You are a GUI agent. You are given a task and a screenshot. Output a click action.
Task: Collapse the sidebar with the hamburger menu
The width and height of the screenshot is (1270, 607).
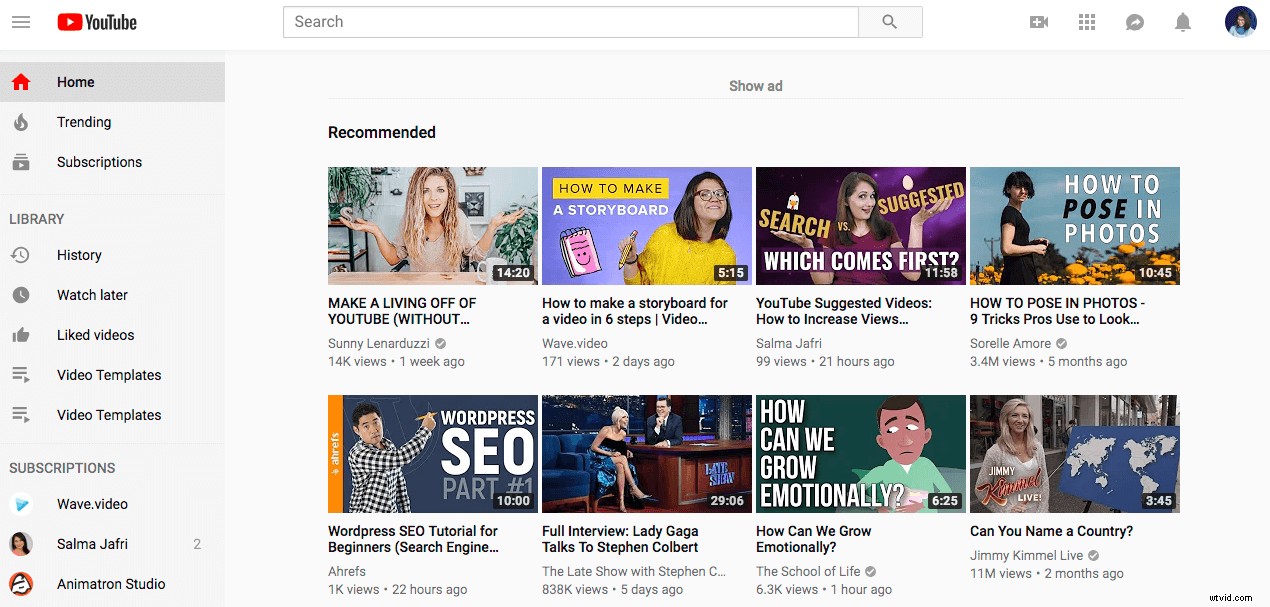coord(21,21)
